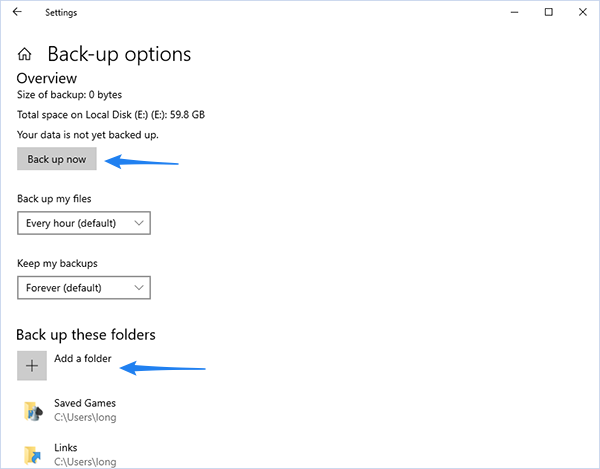Select the Links folder icon
This screenshot has height=469, width=600.
[33, 455]
